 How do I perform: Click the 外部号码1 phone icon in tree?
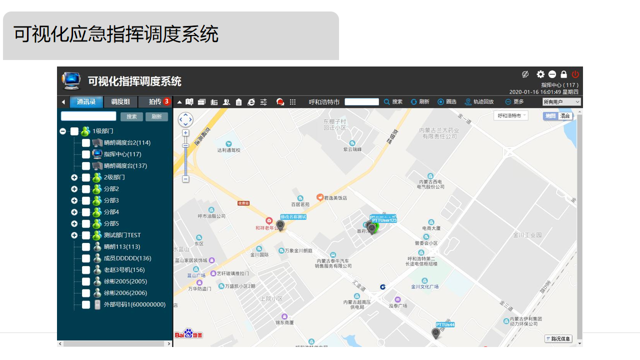click(97, 304)
